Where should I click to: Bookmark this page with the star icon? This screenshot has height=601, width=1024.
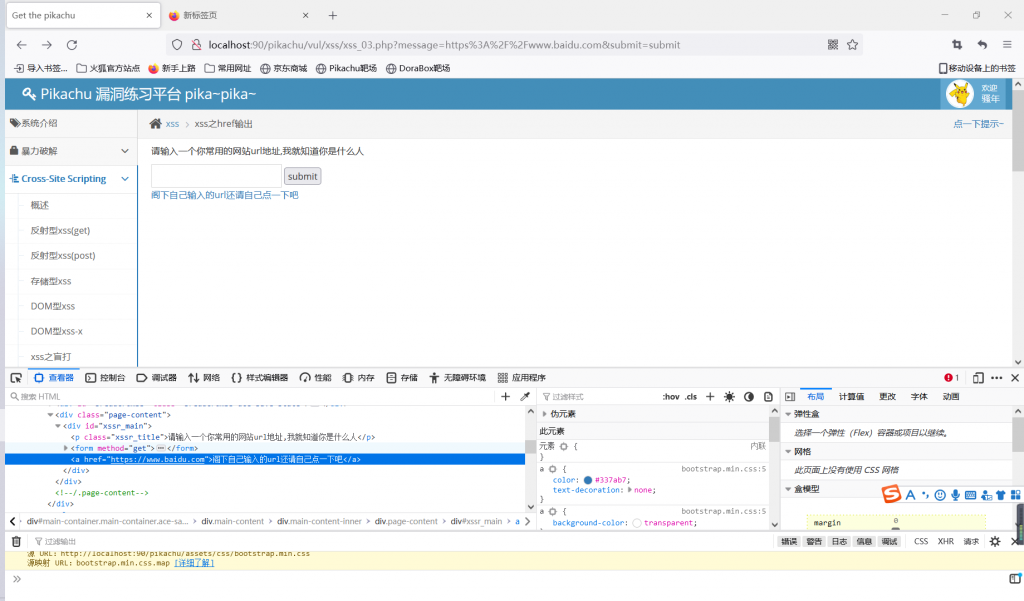(853, 45)
